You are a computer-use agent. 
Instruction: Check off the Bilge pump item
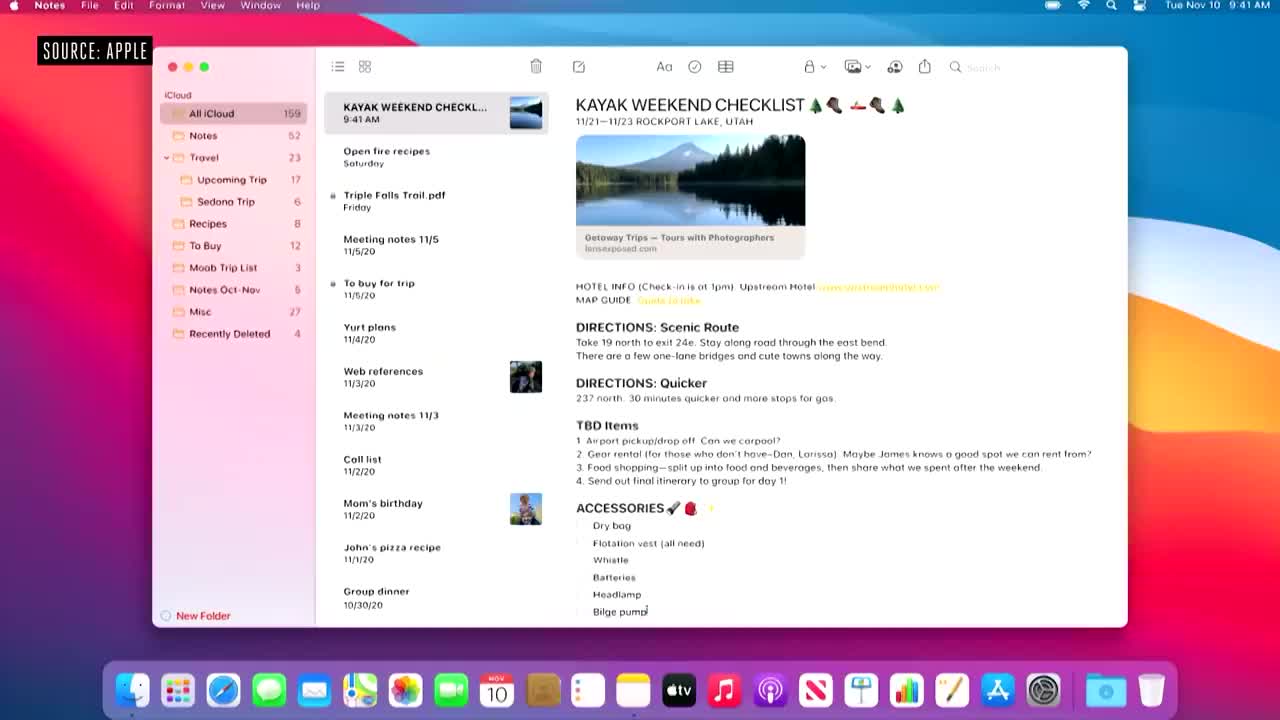(x=581, y=611)
